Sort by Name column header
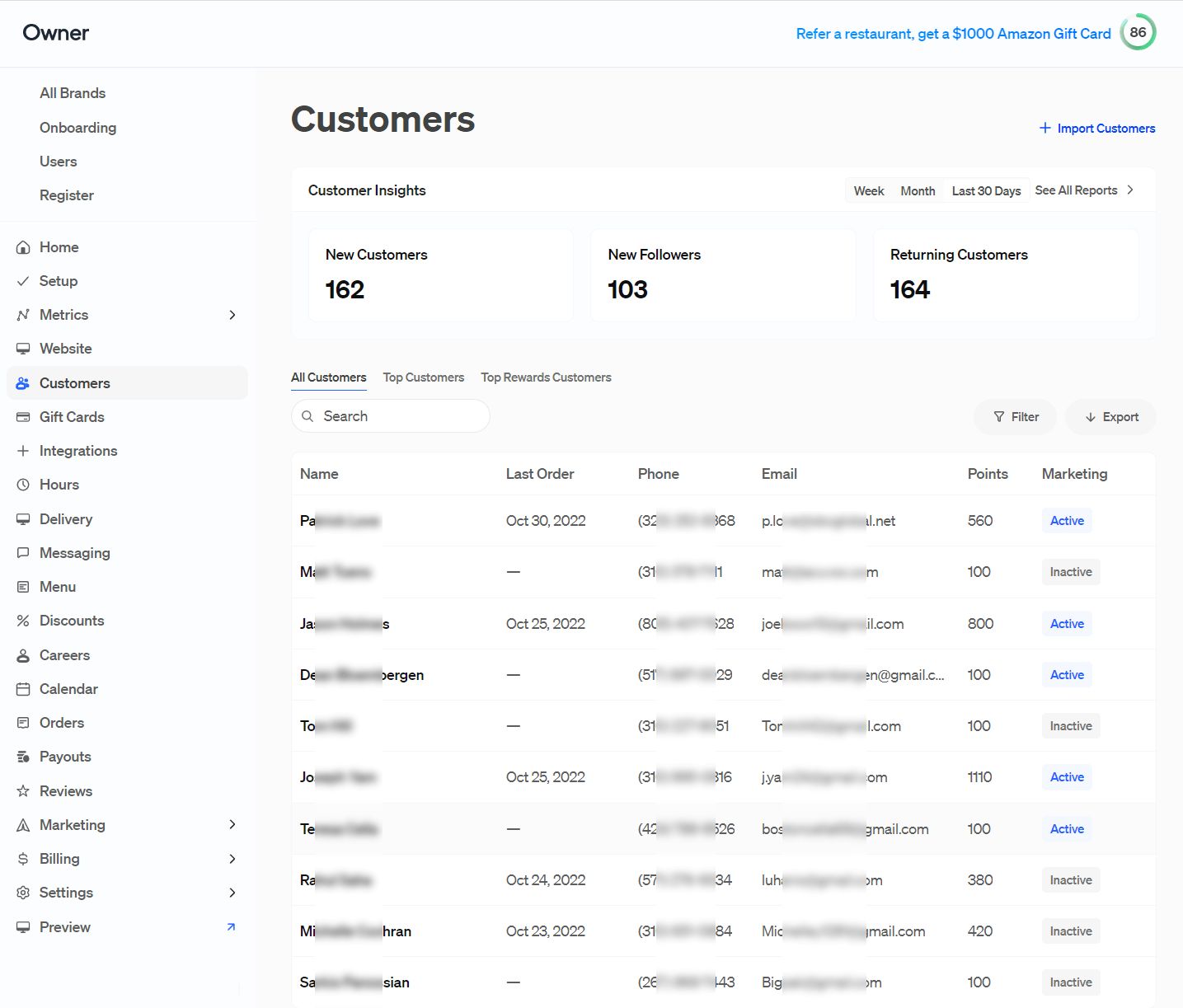The image size is (1183, 1008). pyautogui.click(x=319, y=474)
